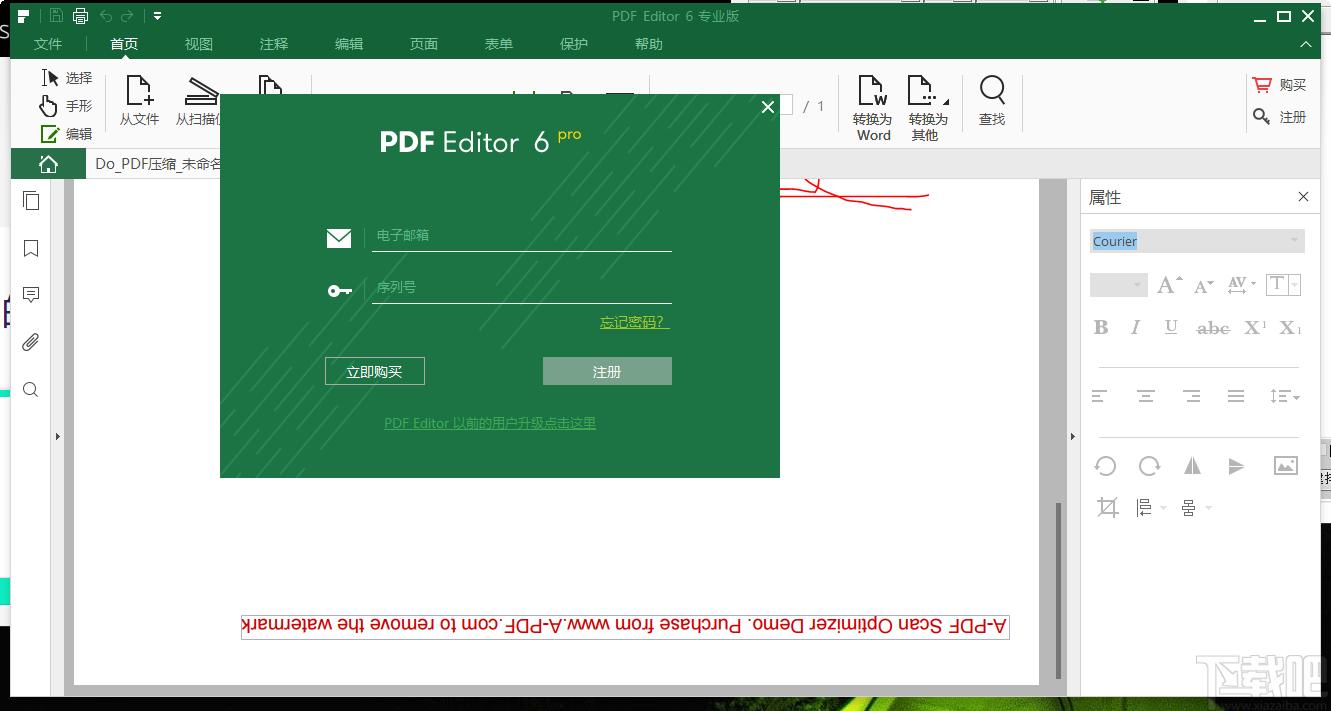The height and width of the screenshot is (711, 1331).
Task: Select the 选择 (Select) tool
Action: 66,78
